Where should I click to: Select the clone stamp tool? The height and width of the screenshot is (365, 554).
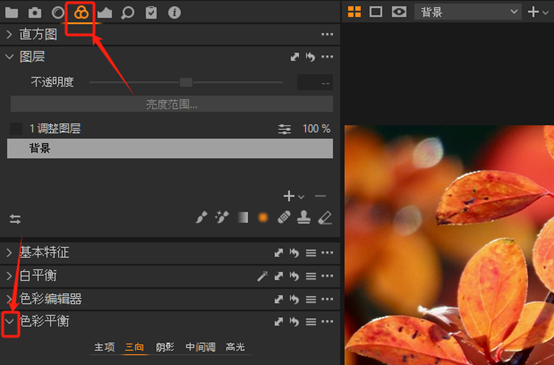pos(304,218)
